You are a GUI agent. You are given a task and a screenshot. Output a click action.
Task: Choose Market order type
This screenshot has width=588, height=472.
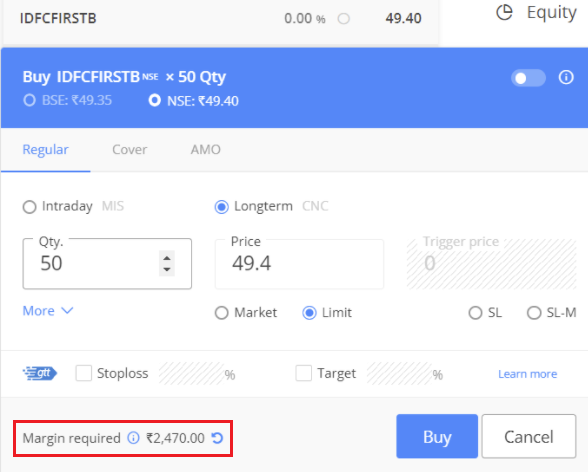[x=222, y=313]
